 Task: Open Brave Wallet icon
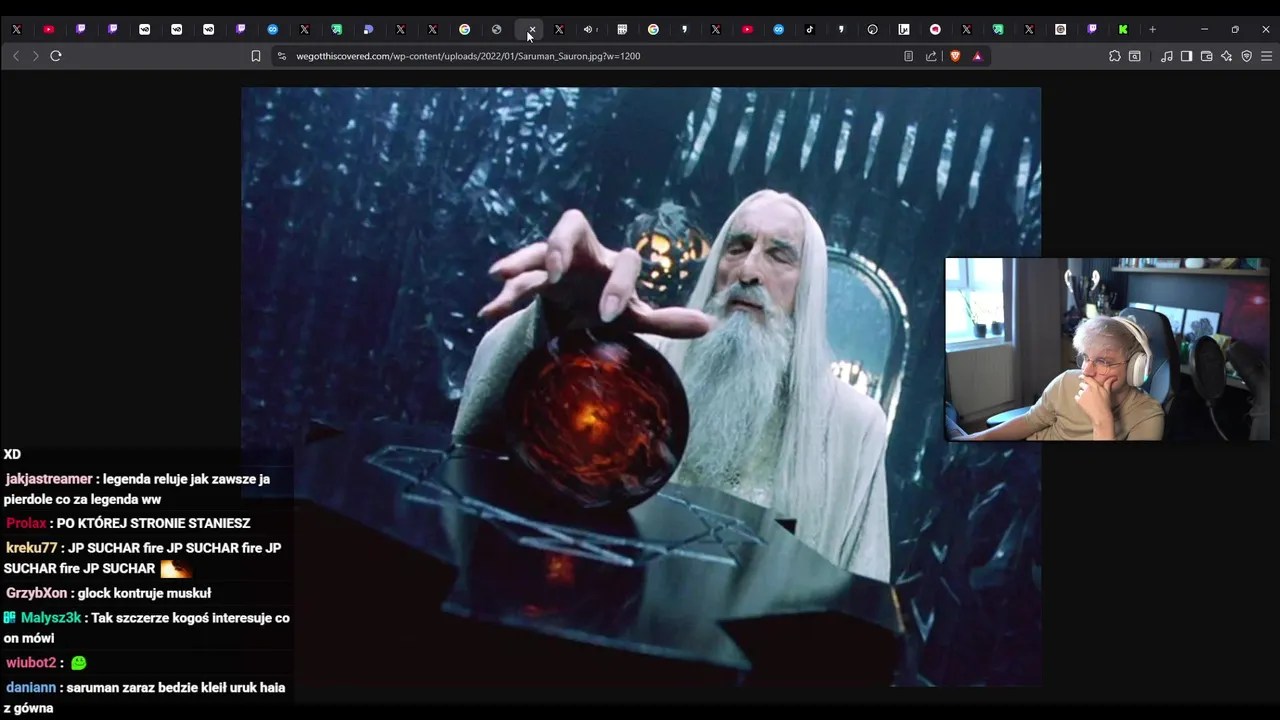1207,56
